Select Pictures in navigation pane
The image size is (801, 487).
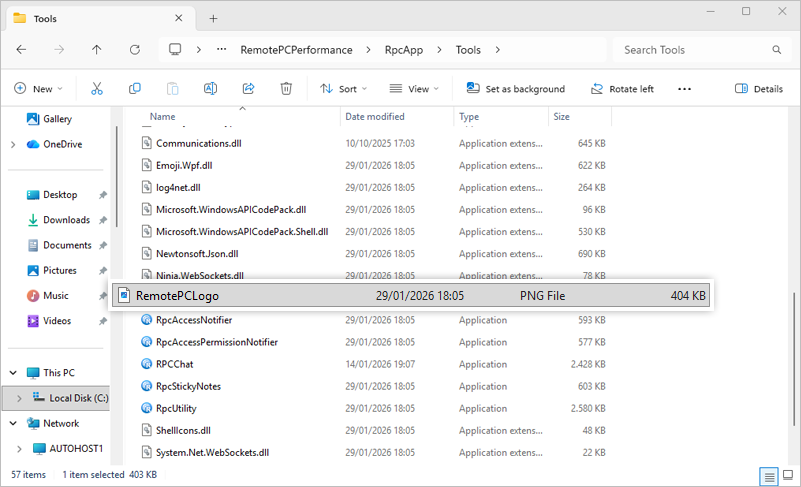click(x=51, y=270)
